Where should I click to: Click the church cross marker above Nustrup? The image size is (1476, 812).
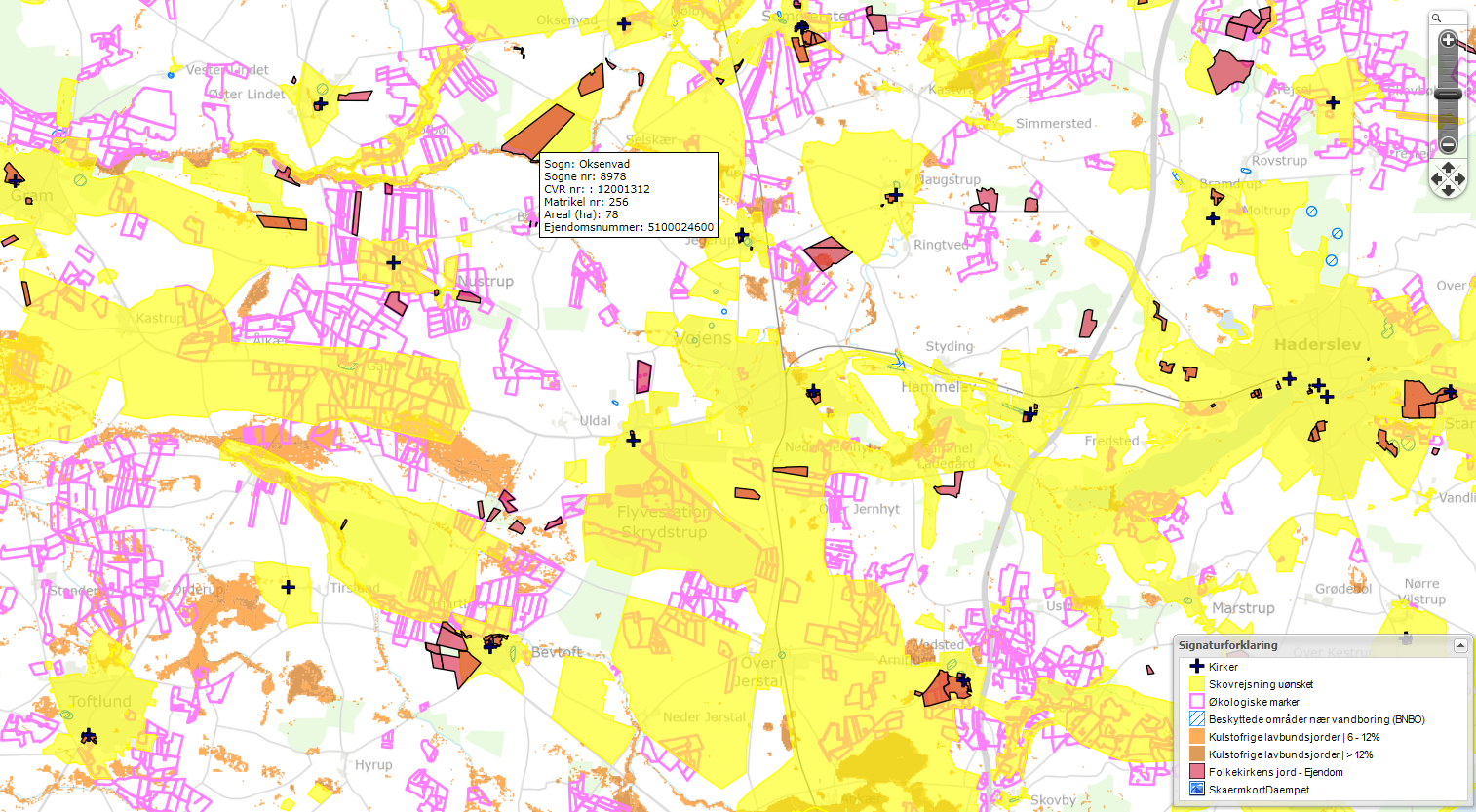tap(393, 262)
